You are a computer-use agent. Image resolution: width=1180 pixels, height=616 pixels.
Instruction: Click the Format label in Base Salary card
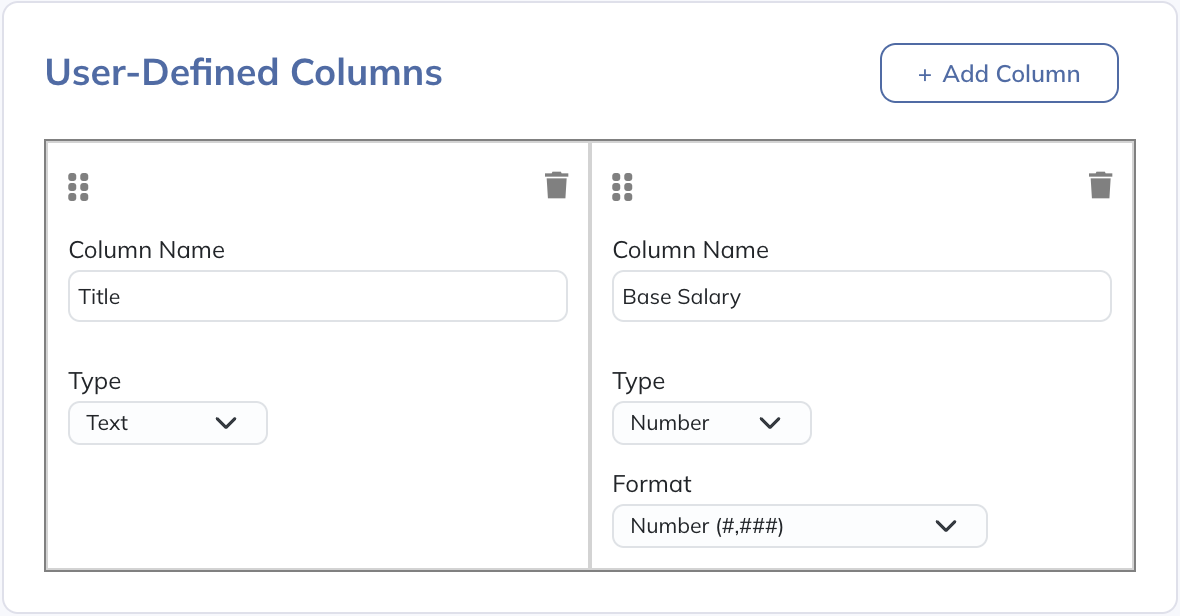(652, 484)
